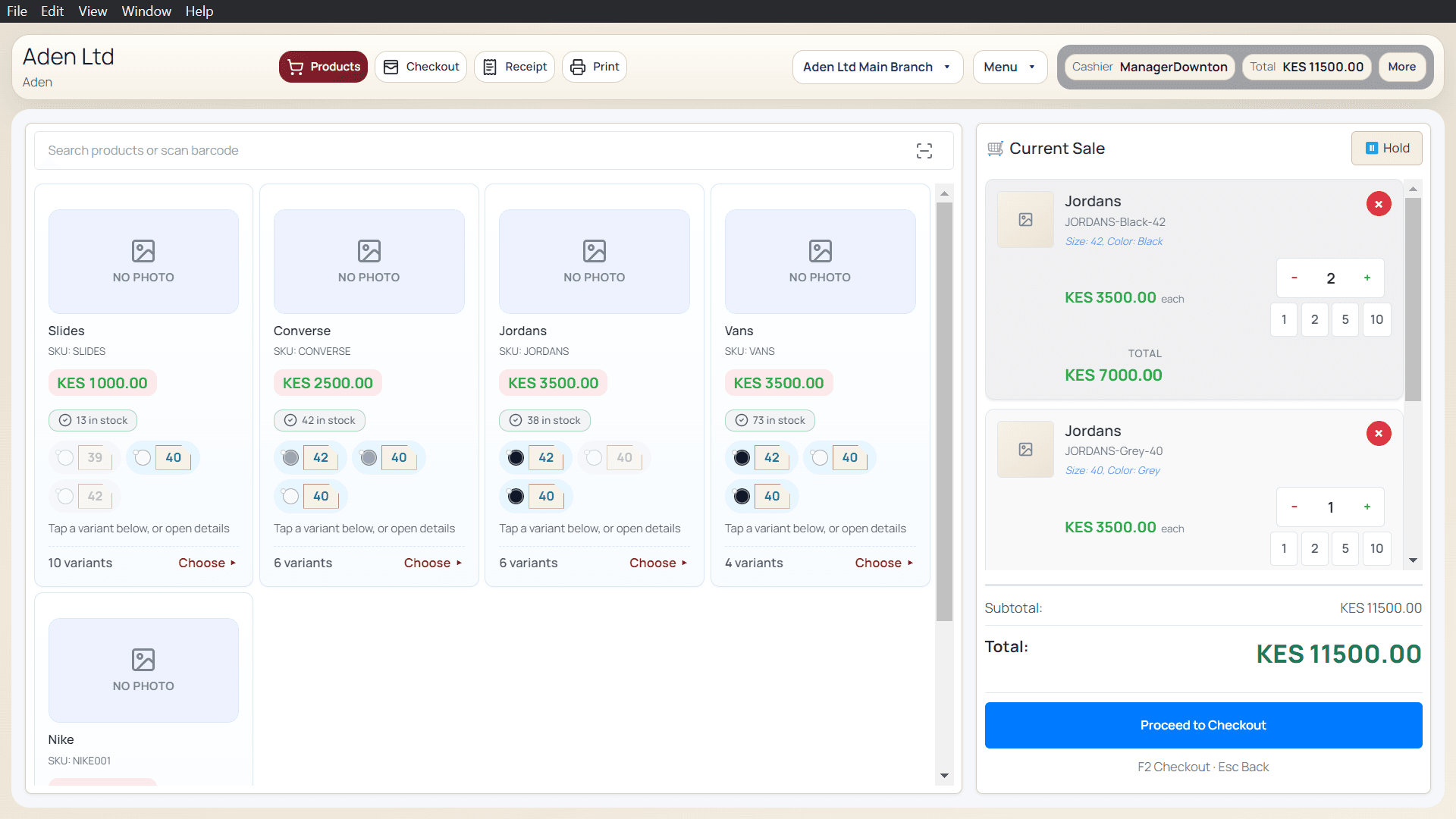Expand Choose for Jordans variants

pyautogui.click(x=658, y=563)
